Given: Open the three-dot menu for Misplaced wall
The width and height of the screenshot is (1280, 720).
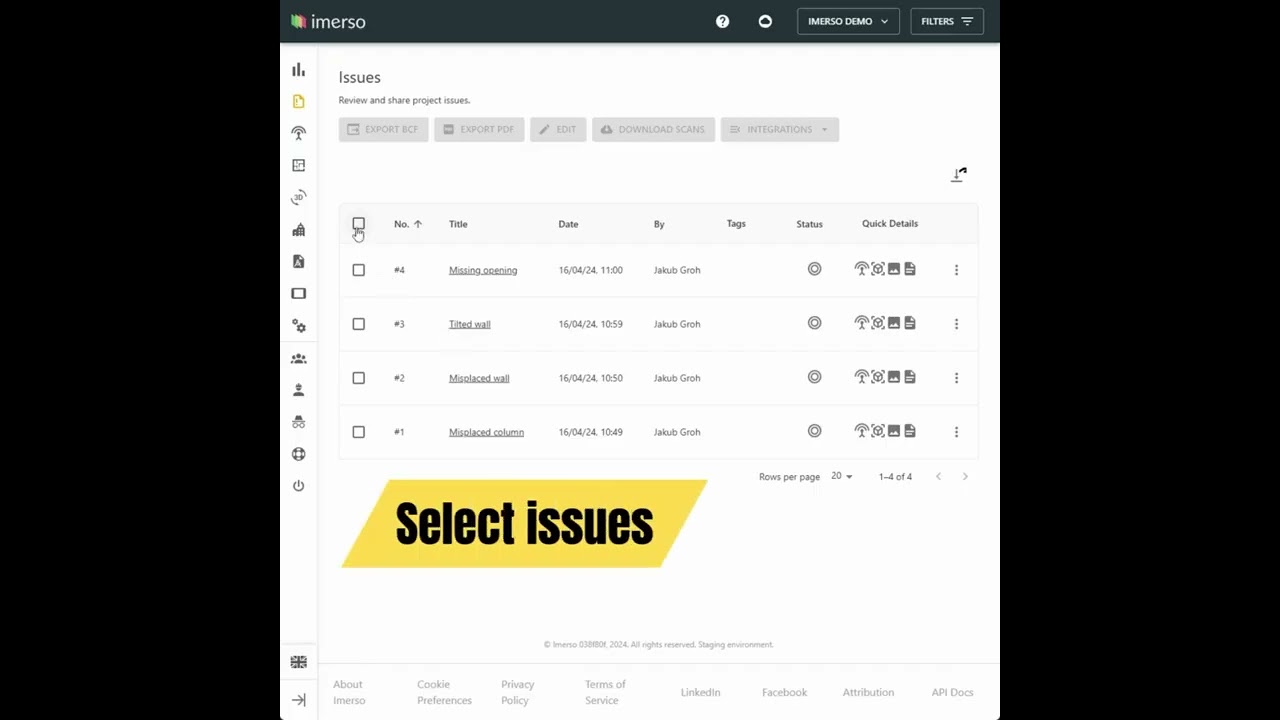Looking at the screenshot, I should pos(956,378).
